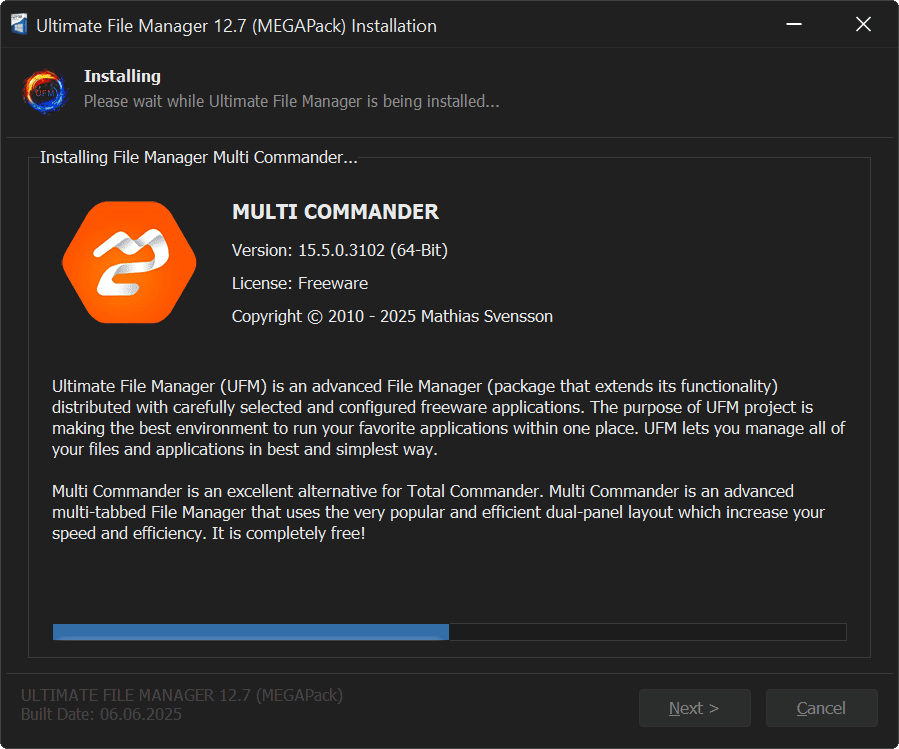
Task: Click the UFM flame logo in header
Action: point(45,90)
